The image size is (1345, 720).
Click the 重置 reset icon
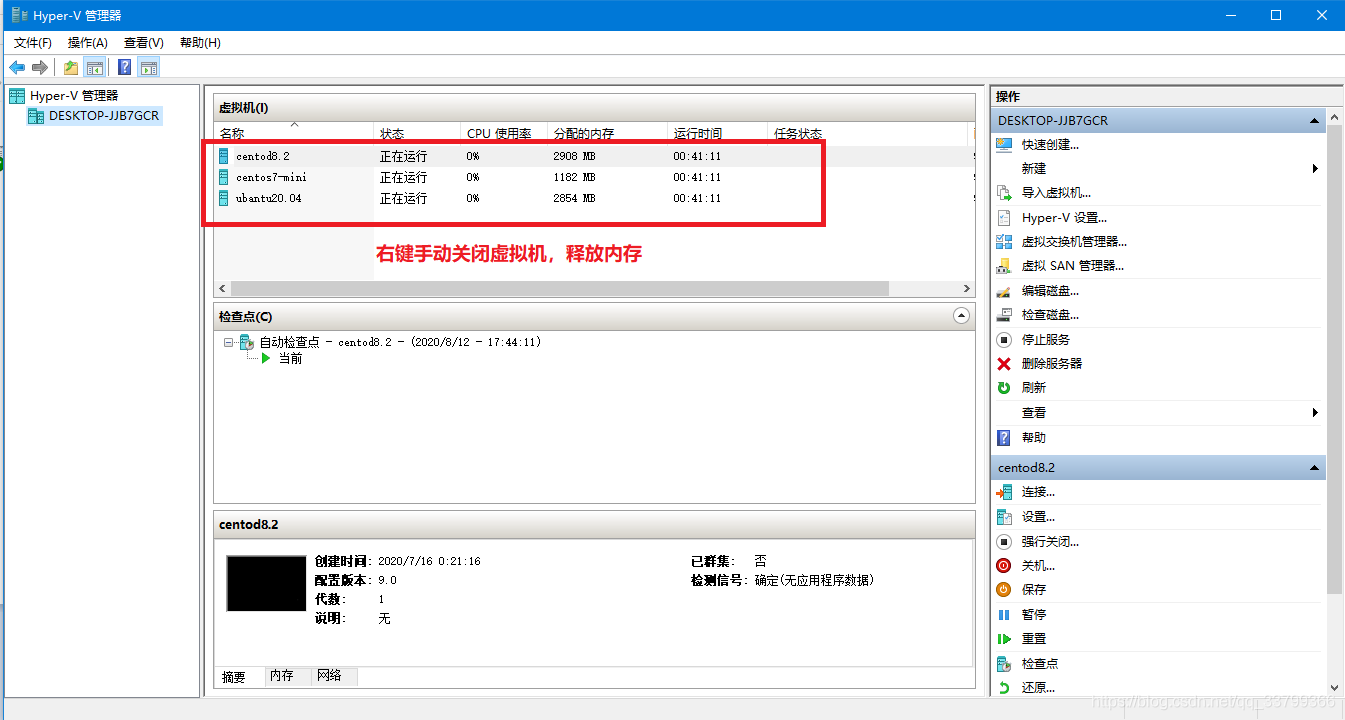pyautogui.click(x=1004, y=639)
